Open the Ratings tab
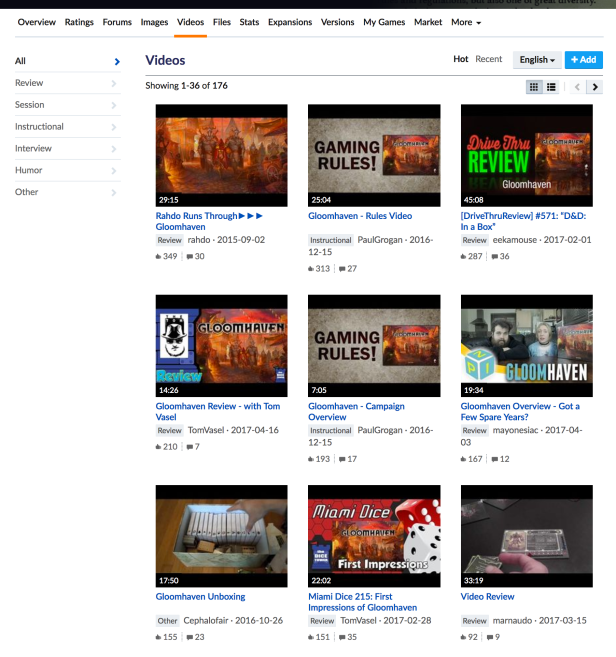Viewport: 616px width, 657px height. click(79, 22)
